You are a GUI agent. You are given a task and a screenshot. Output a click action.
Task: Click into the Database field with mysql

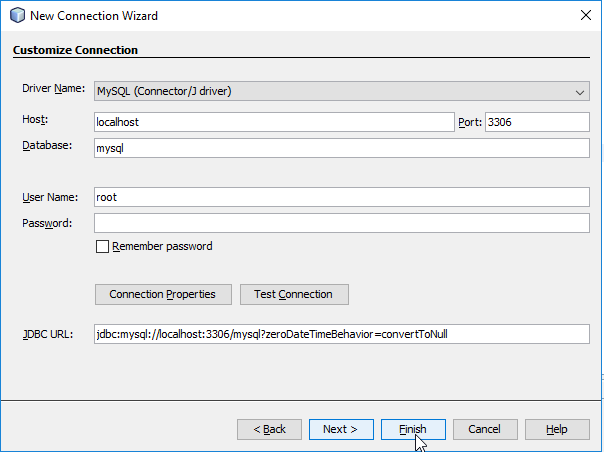point(342,148)
